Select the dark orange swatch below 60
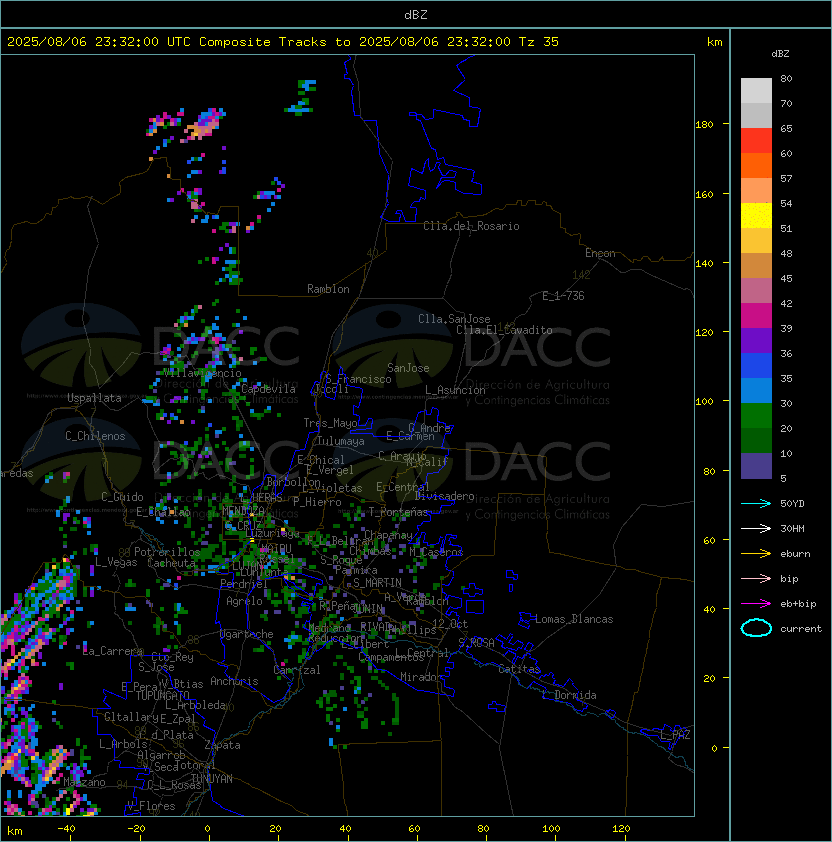 tap(756, 165)
